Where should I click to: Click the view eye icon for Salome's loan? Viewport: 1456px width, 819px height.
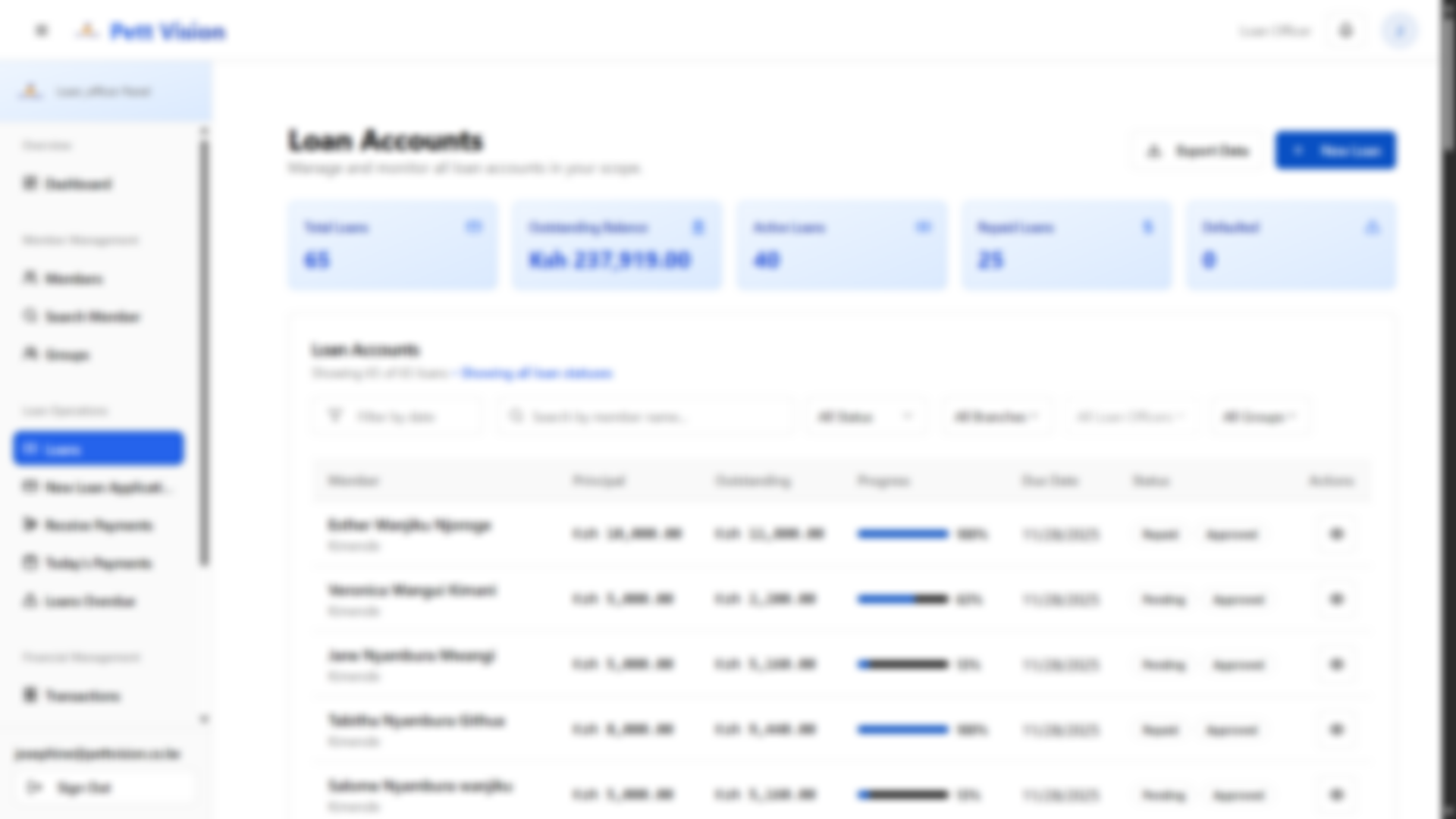[x=1336, y=795]
